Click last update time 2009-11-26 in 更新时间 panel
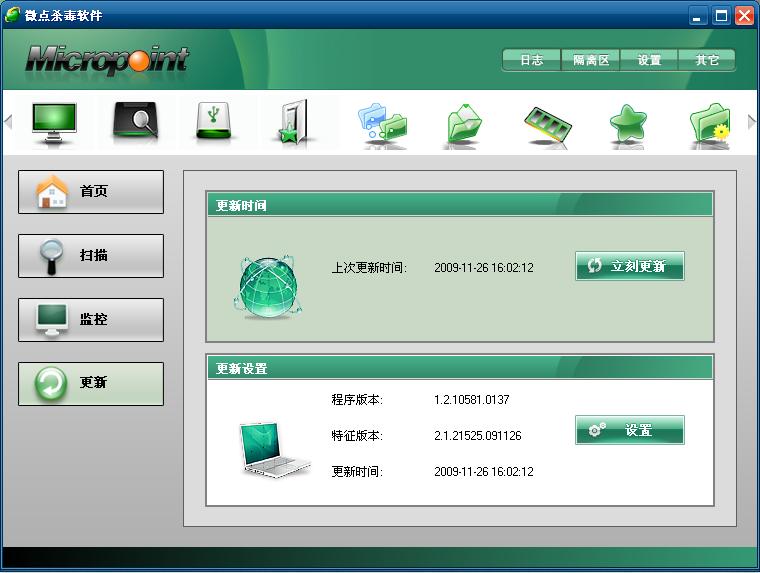760x573 pixels. coord(484,268)
